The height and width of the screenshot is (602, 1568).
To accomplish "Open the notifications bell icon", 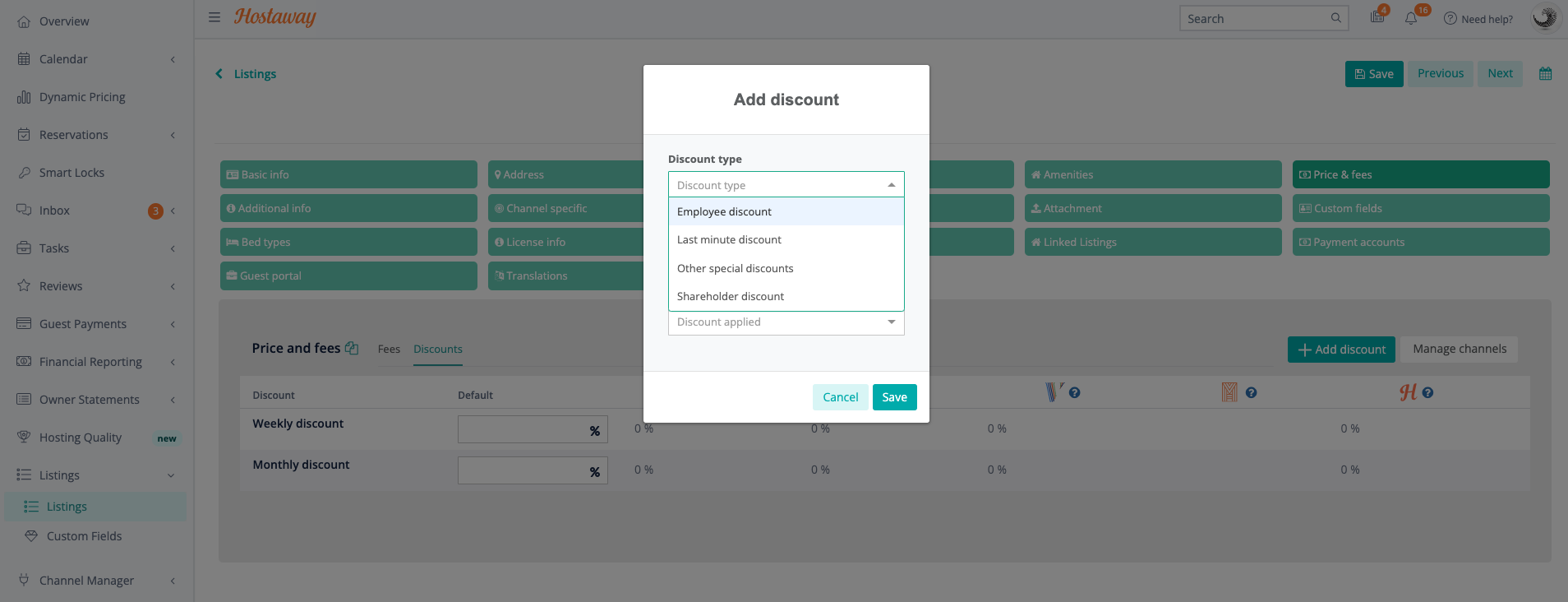I will tap(1411, 18).
